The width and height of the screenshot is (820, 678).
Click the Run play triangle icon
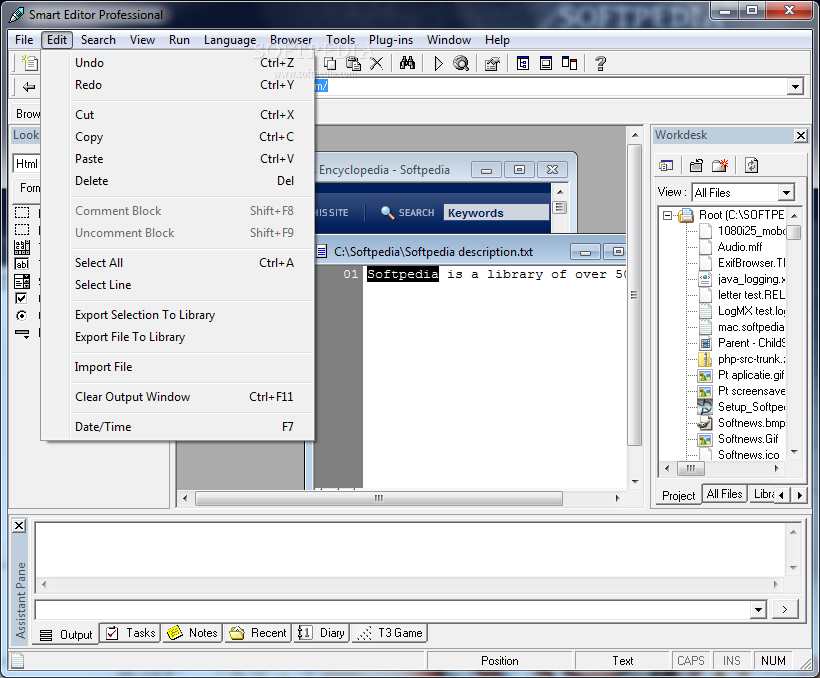(438, 63)
